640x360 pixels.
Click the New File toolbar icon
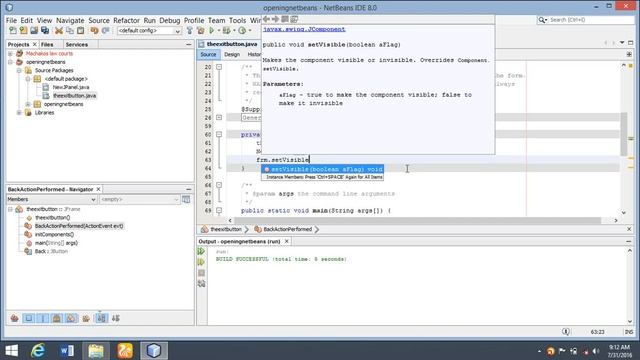pyautogui.click(x=13, y=31)
